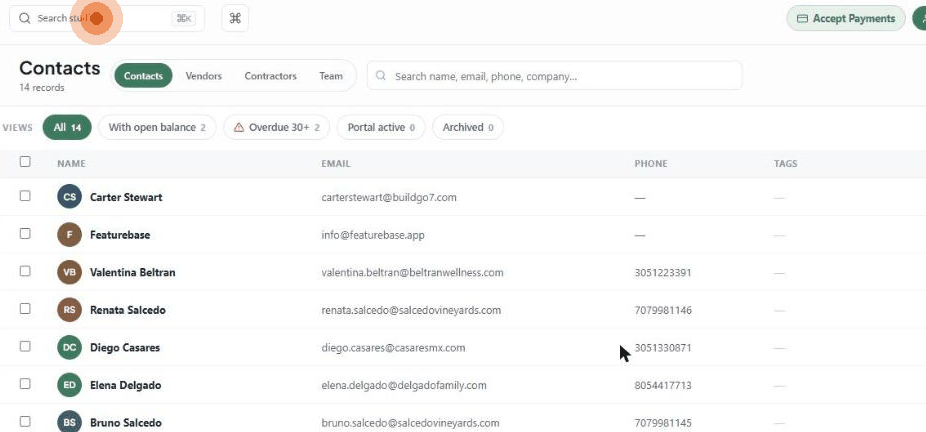This screenshot has height=432, width=926.
Task: Open Bruno Salcedo's contact record
Action: click(126, 423)
